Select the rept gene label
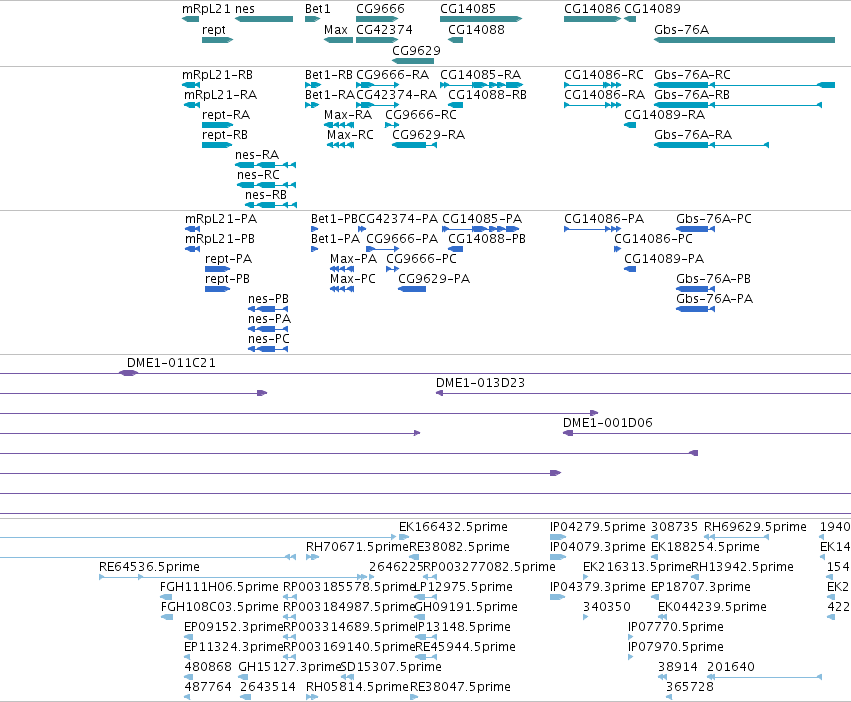The height and width of the screenshot is (702, 851). (x=213, y=30)
